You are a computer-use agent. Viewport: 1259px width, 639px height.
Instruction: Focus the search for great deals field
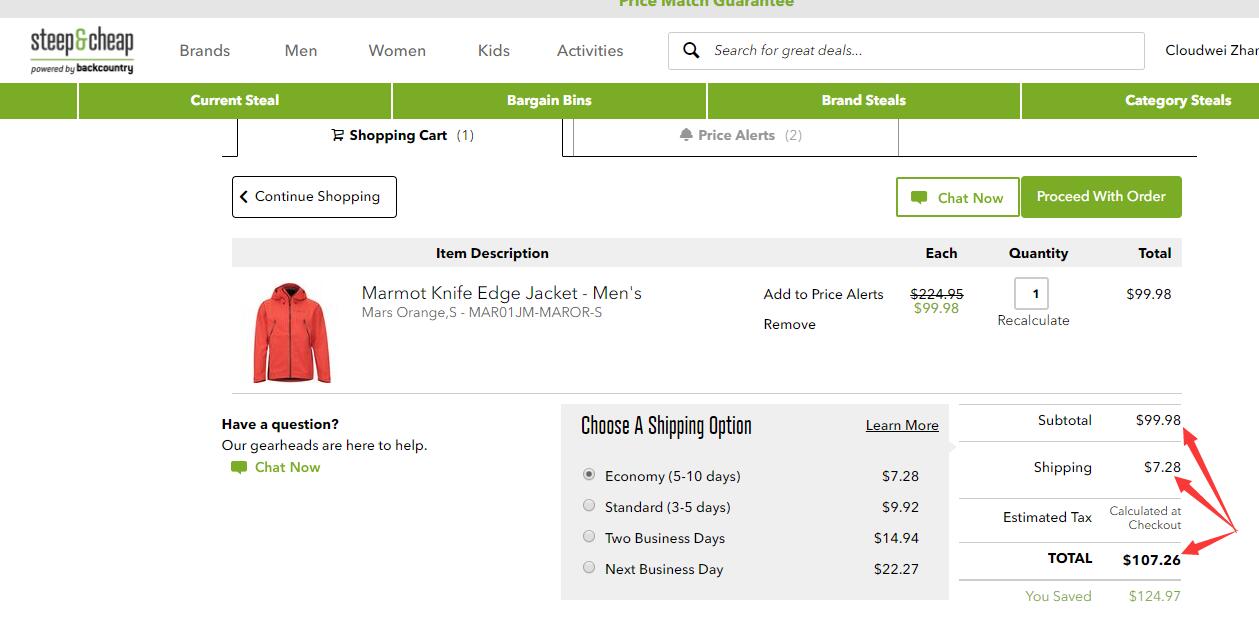(x=906, y=50)
